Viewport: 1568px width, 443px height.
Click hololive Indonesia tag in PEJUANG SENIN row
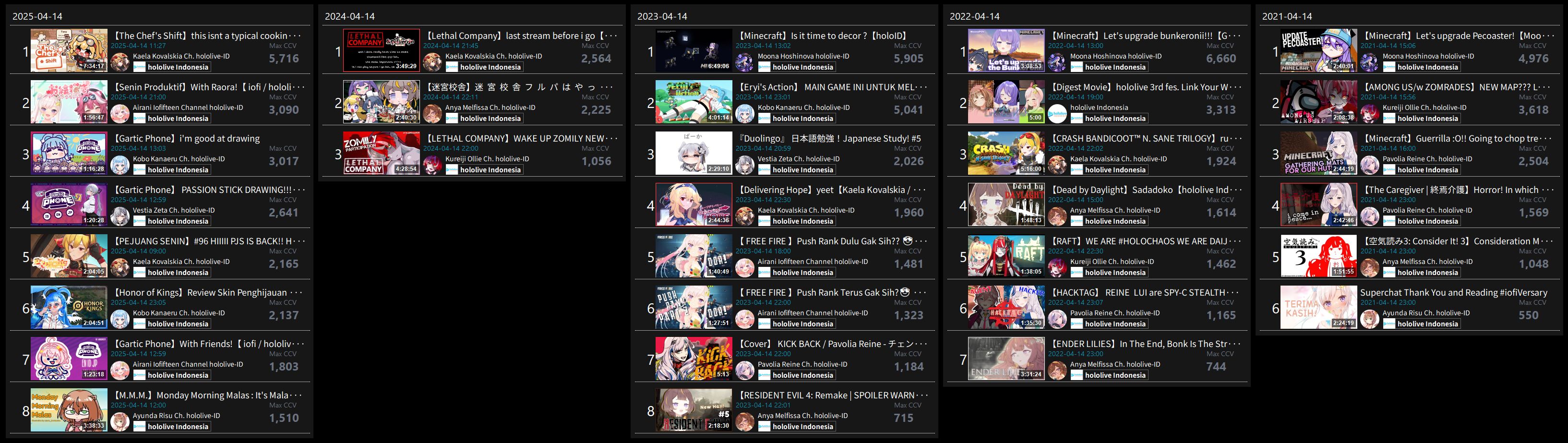(x=172, y=273)
